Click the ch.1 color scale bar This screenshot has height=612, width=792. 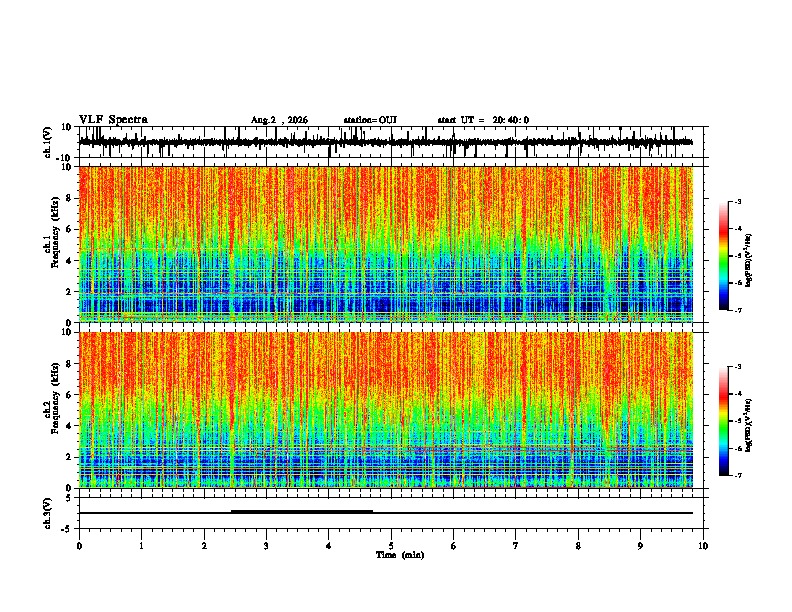click(x=724, y=256)
